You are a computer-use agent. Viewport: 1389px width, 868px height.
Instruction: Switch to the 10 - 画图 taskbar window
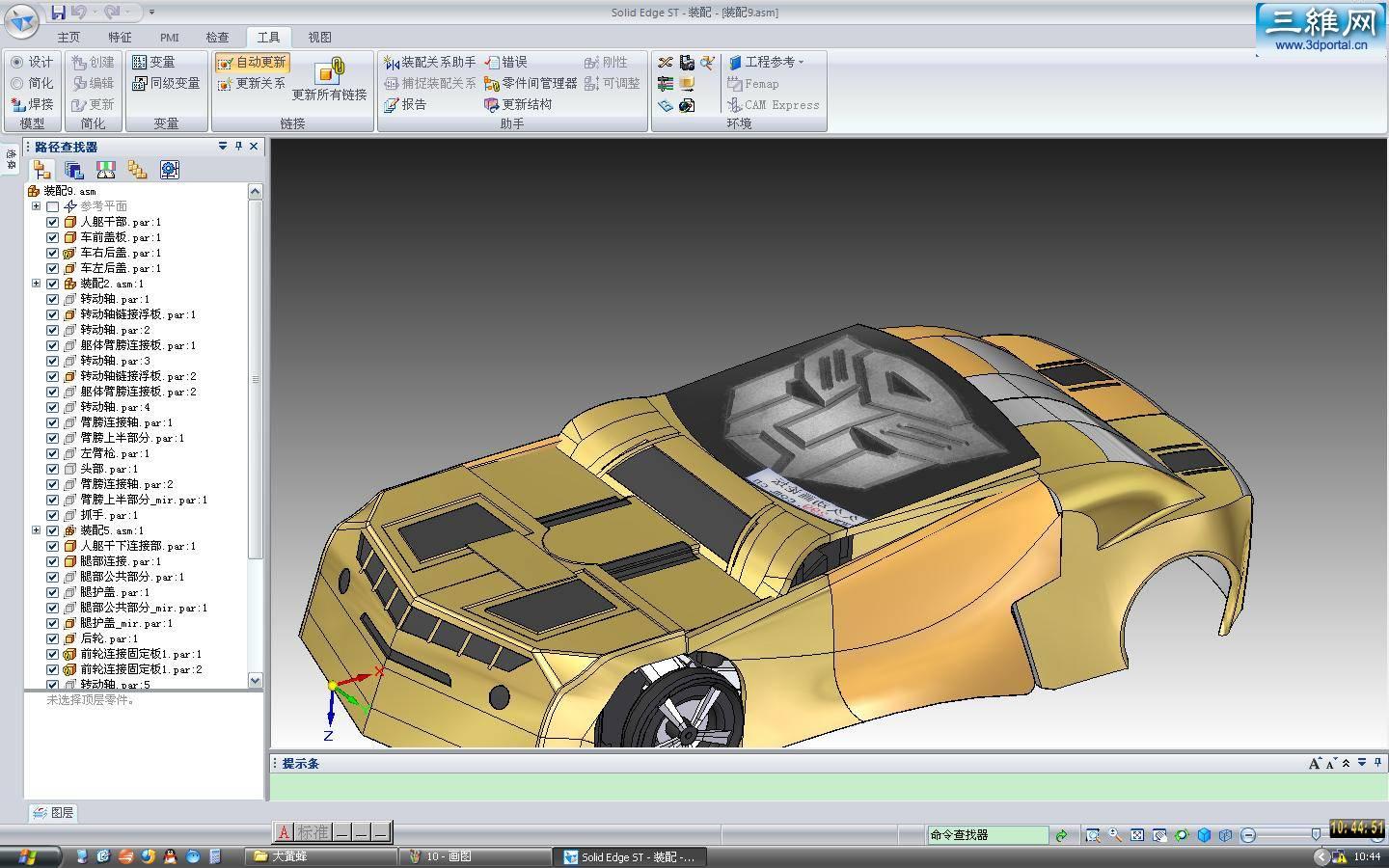[x=474, y=856]
